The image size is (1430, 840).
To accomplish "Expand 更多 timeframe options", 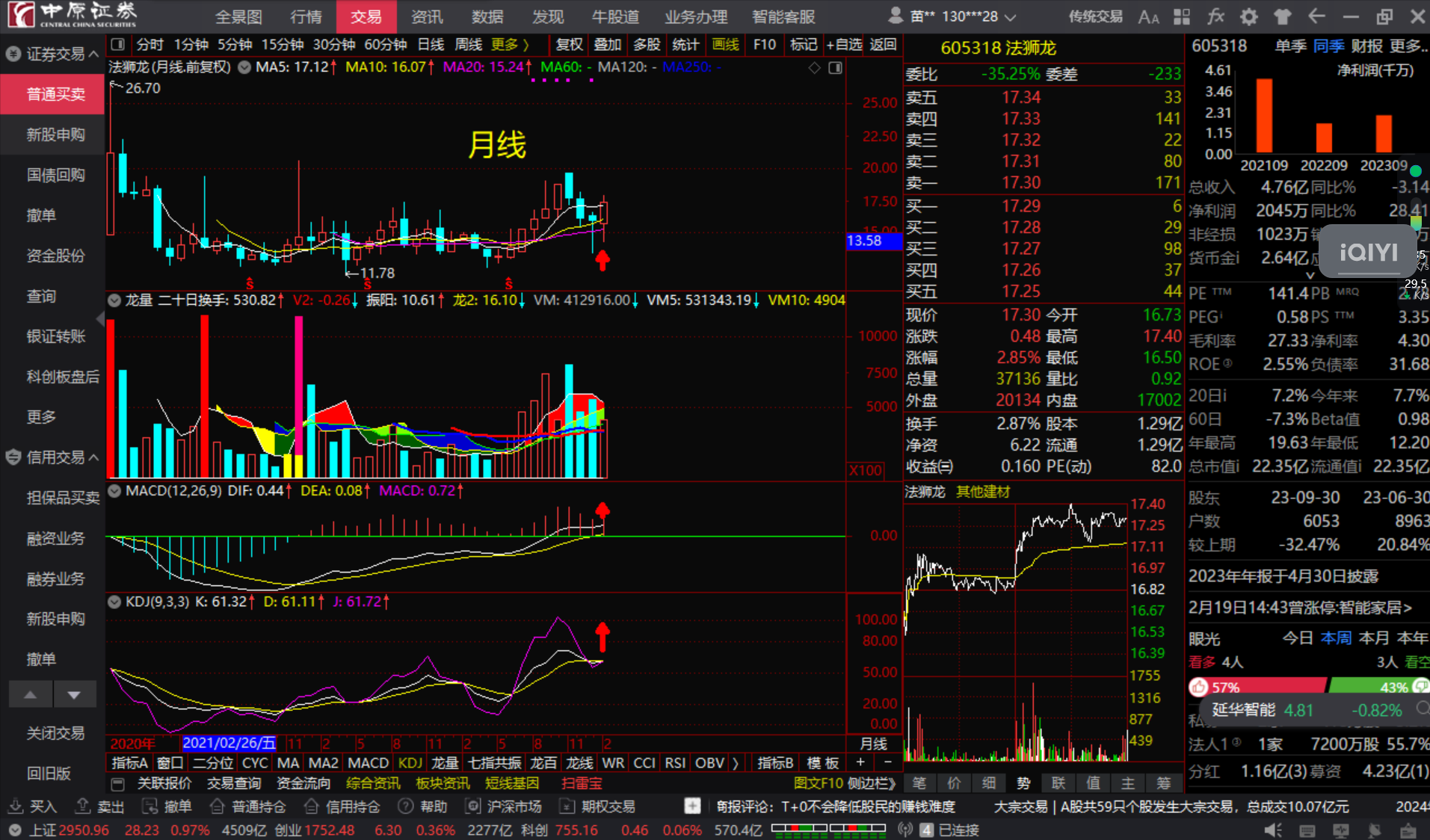I will point(510,45).
